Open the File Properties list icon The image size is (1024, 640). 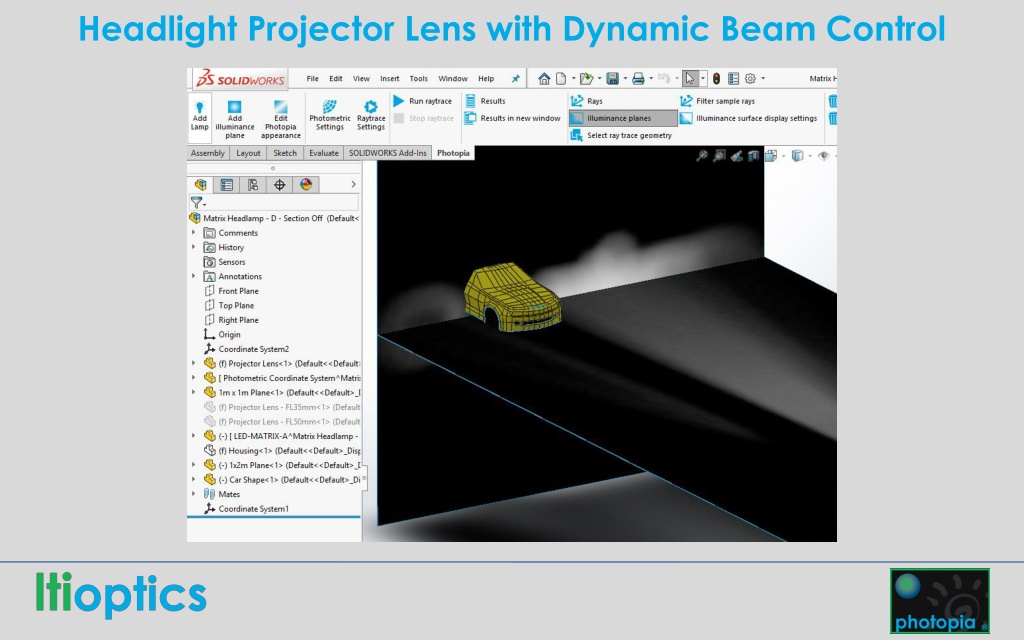click(733, 79)
